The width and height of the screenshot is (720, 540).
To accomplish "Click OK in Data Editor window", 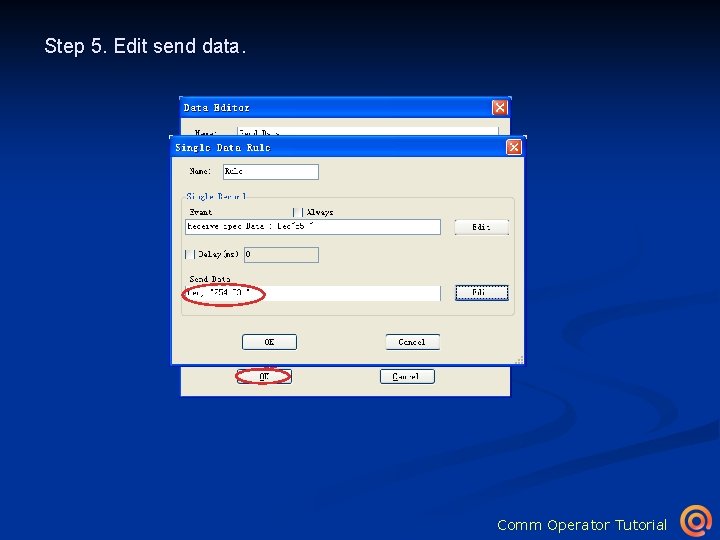I will point(264,377).
